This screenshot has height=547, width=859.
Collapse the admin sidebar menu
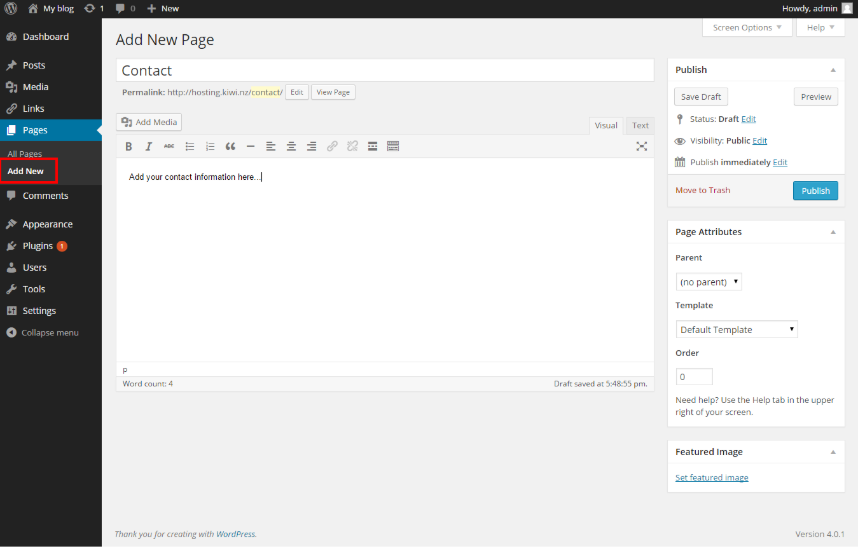pyautogui.click(x=43, y=333)
